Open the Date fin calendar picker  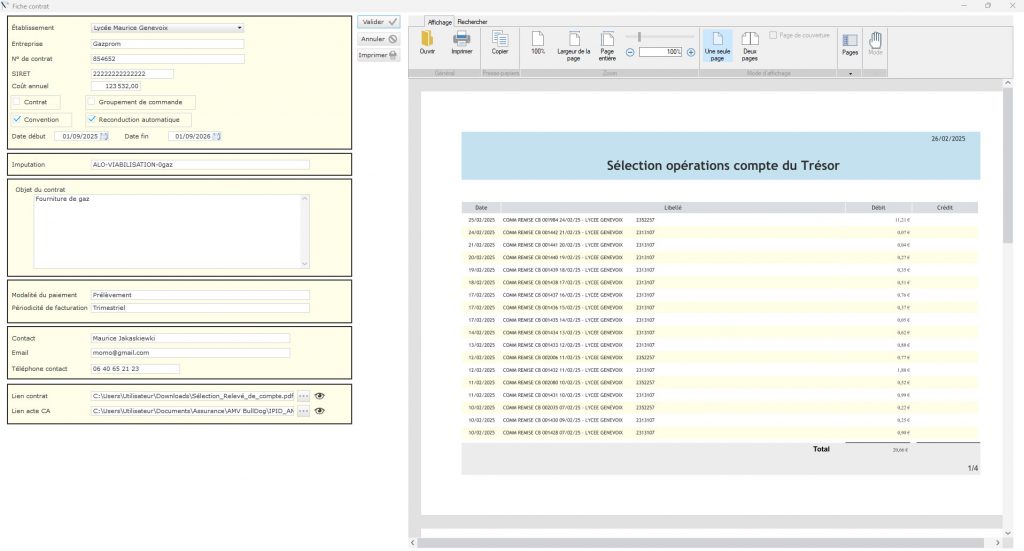(216, 136)
